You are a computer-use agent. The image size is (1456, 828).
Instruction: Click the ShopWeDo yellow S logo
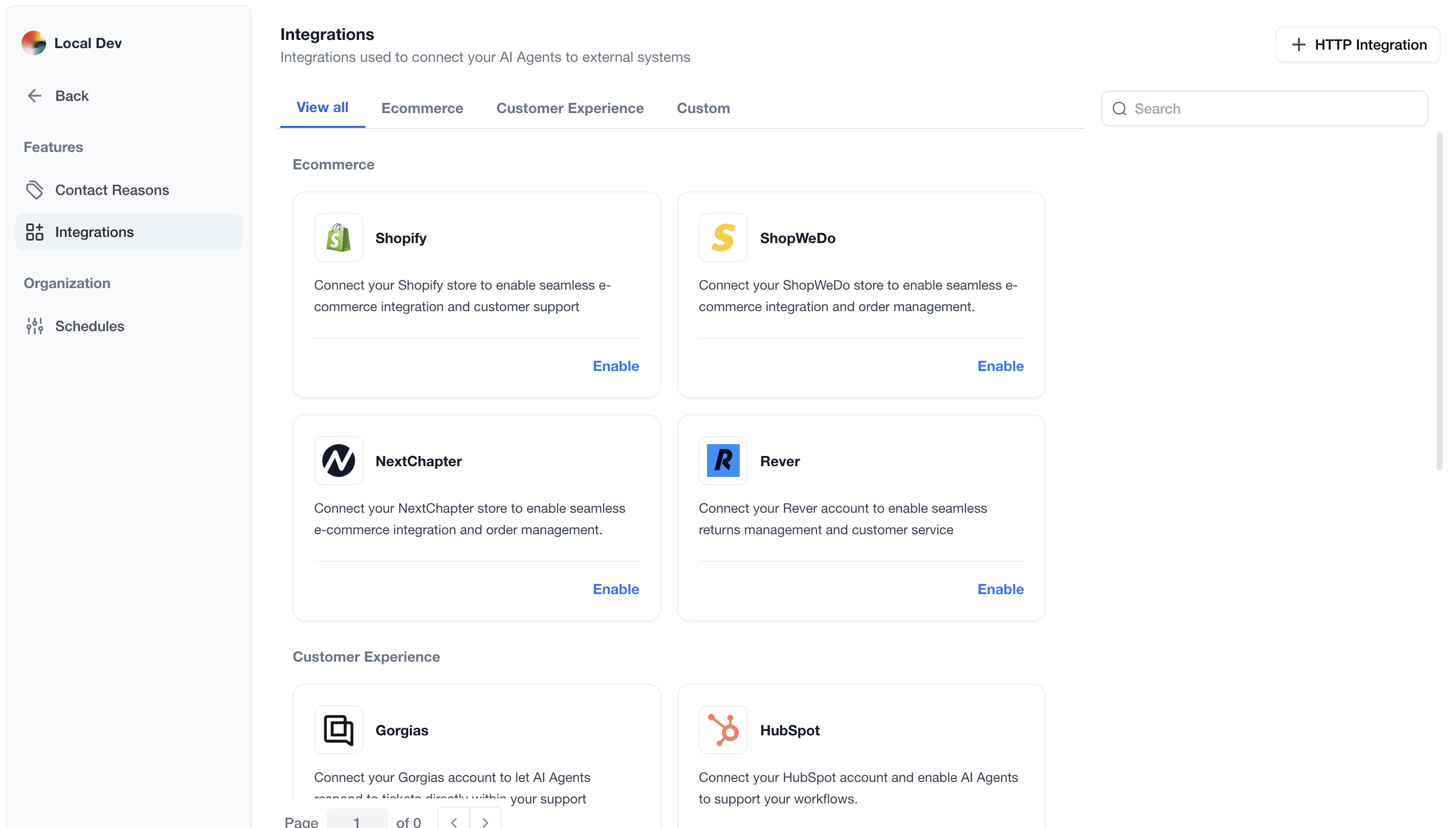click(722, 238)
